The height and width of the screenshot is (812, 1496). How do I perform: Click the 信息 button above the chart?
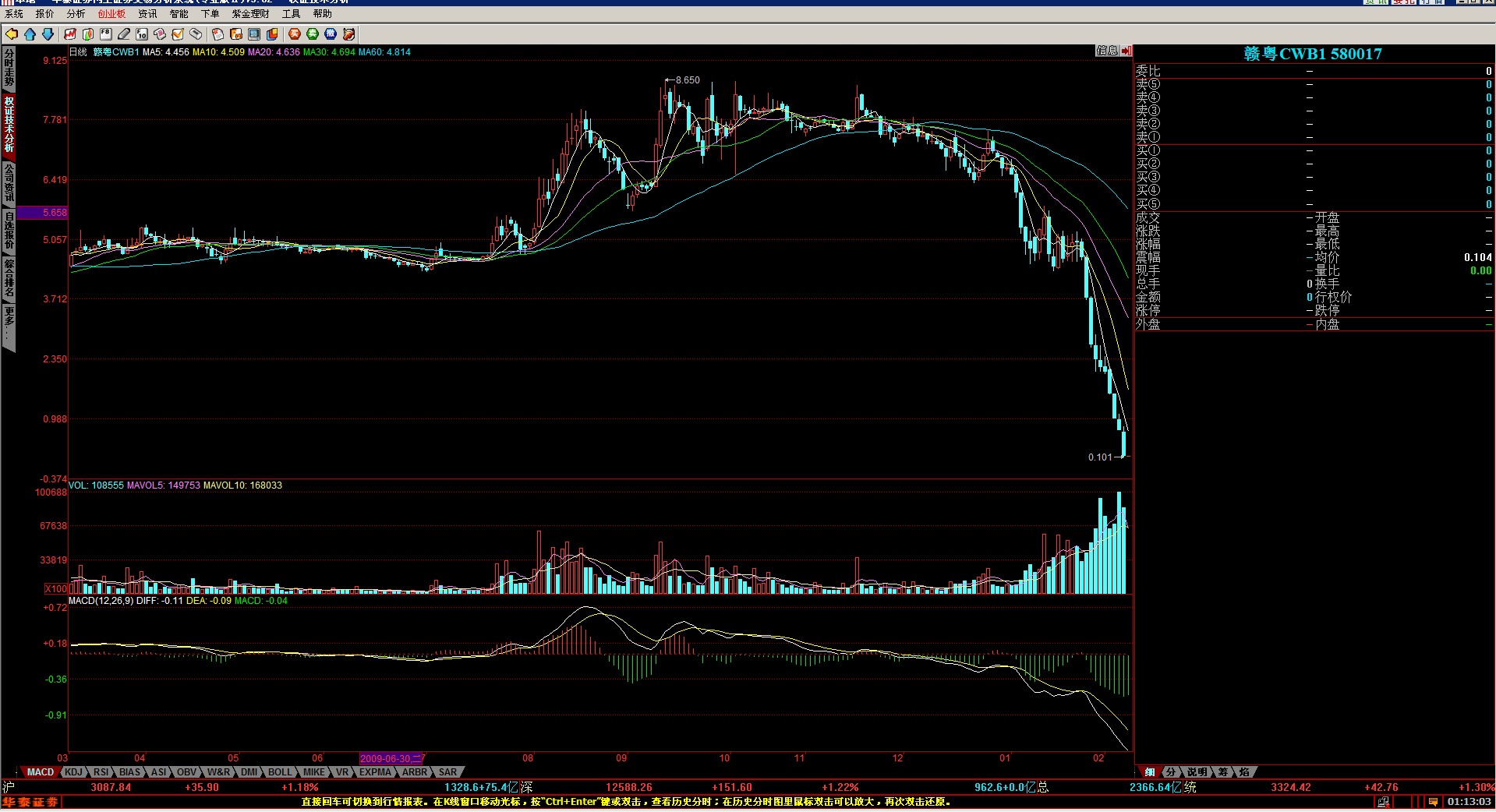point(1106,51)
